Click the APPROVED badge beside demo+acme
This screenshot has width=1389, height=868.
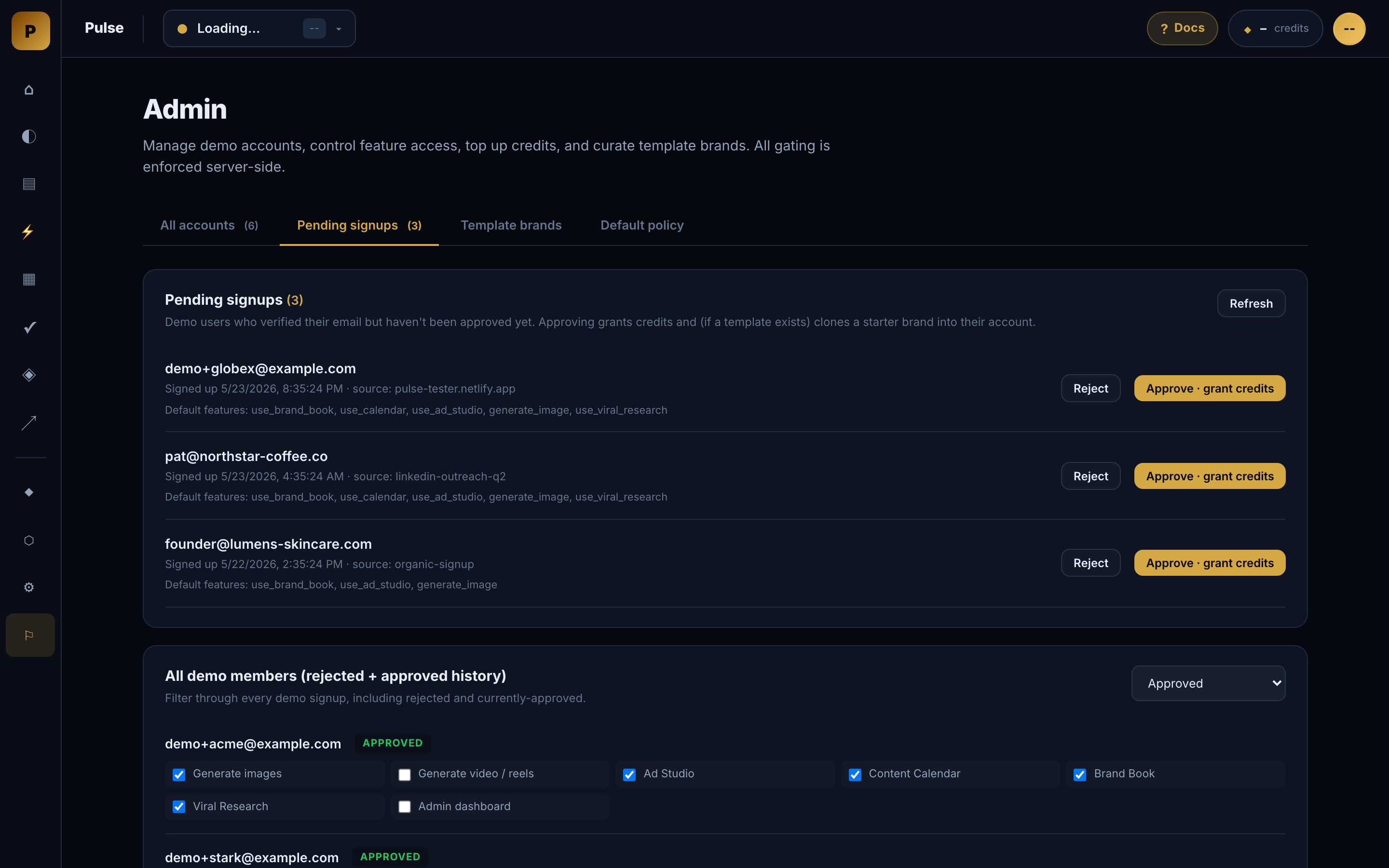click(x=393, y=743)
